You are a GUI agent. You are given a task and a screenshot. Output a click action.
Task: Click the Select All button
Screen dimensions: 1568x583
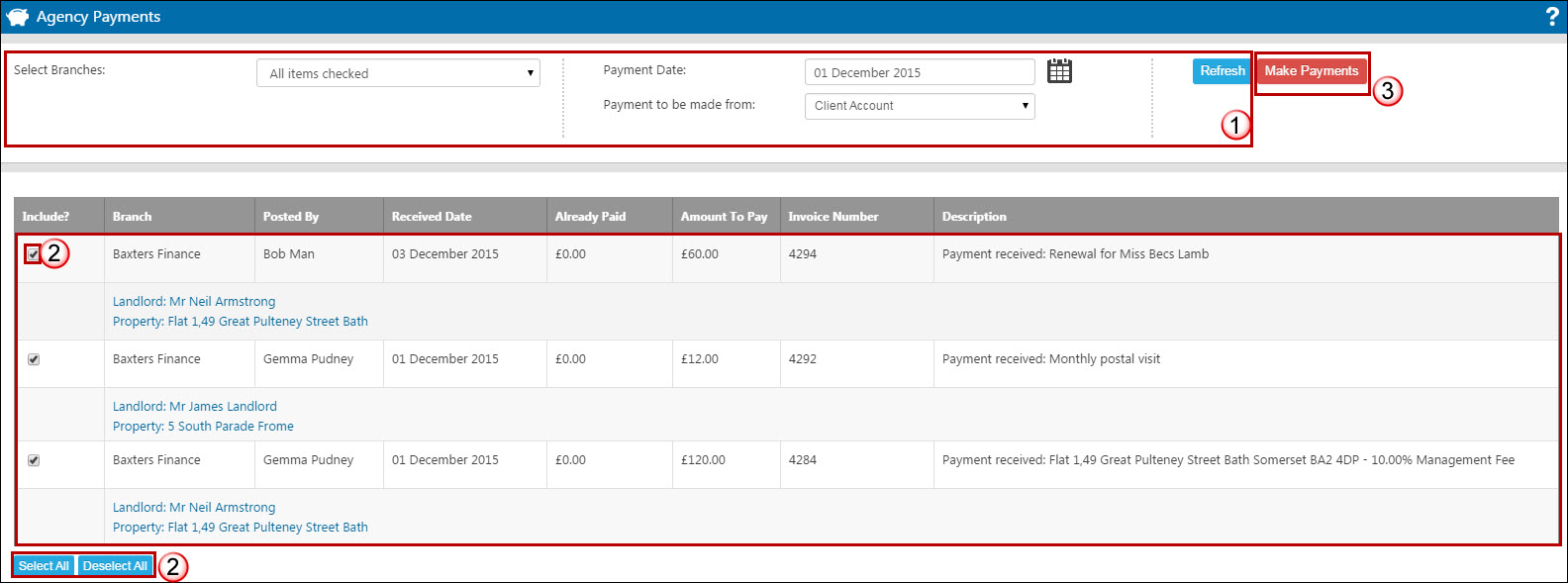pos(44,565)
